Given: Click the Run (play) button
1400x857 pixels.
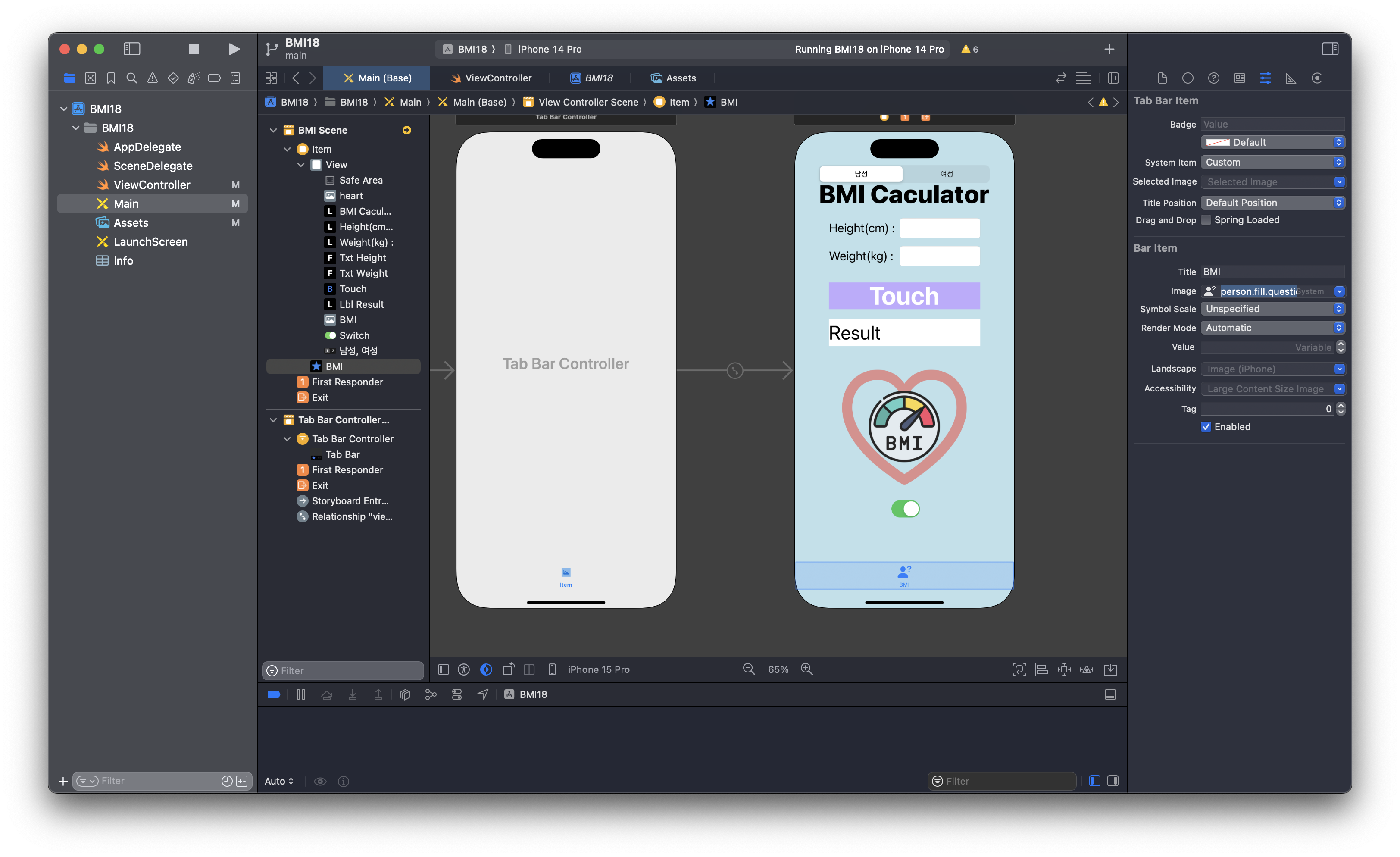Looking at the screenshot, I should point(234,49).
